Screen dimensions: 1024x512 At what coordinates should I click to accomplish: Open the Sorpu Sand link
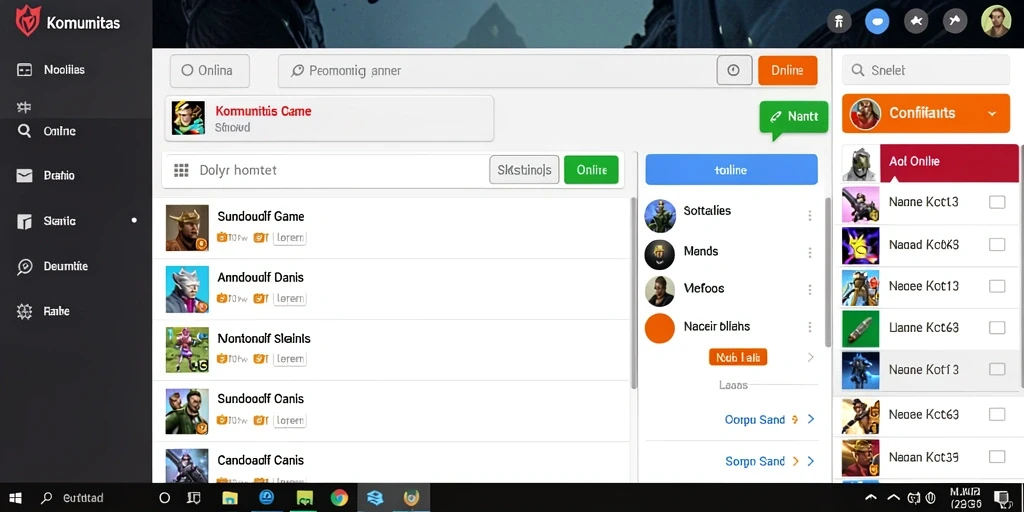[755, 462]
